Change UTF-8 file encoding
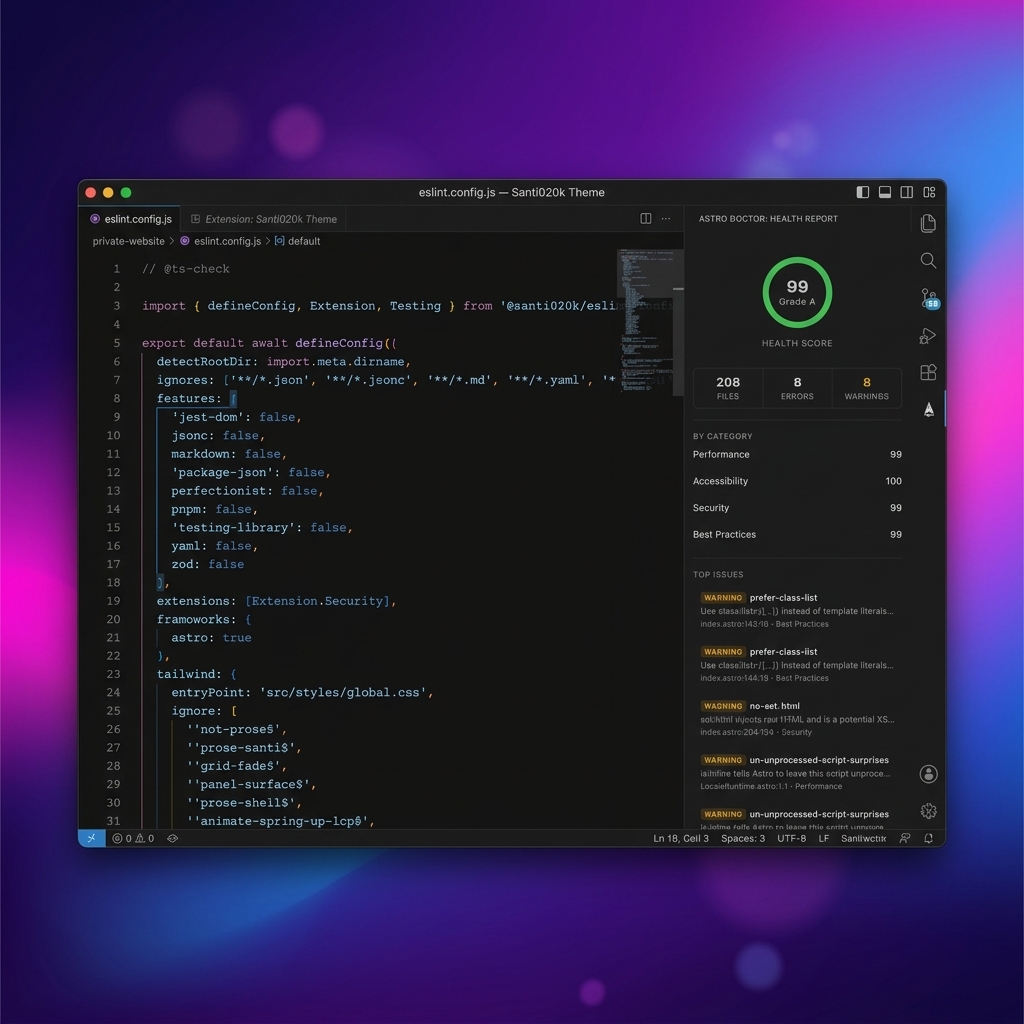The width and height of the screenshot is (1024, 1024). point(791,839)
